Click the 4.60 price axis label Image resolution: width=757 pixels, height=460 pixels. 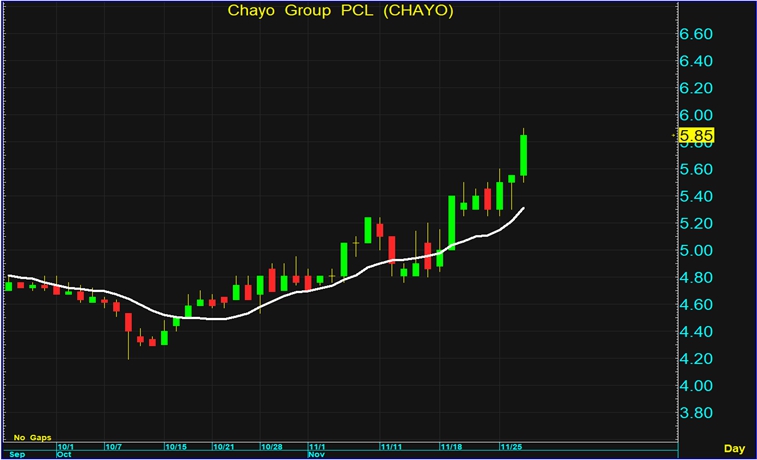pos(696,305)
